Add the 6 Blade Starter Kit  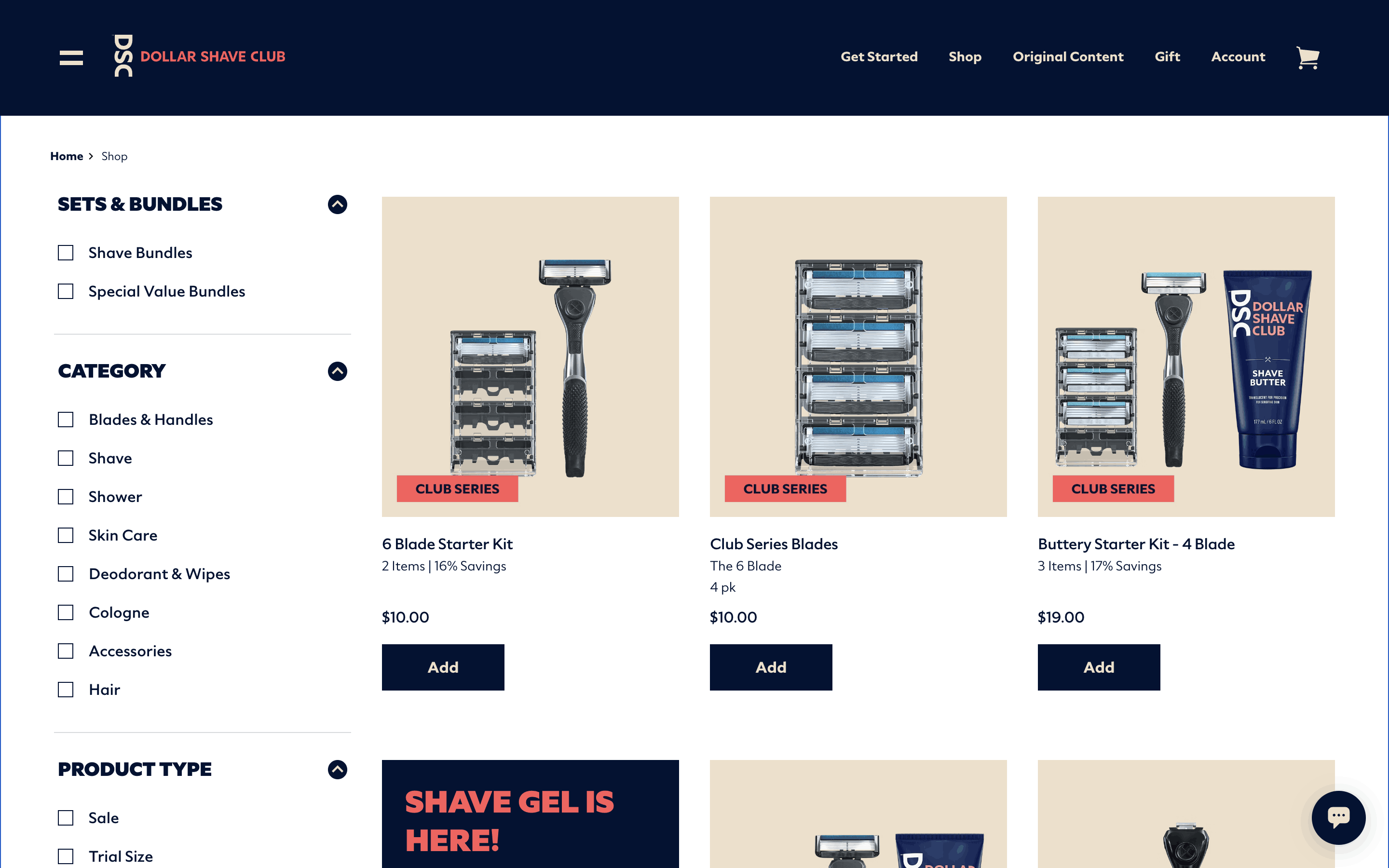pyautogui.click(x=443, y=667)
